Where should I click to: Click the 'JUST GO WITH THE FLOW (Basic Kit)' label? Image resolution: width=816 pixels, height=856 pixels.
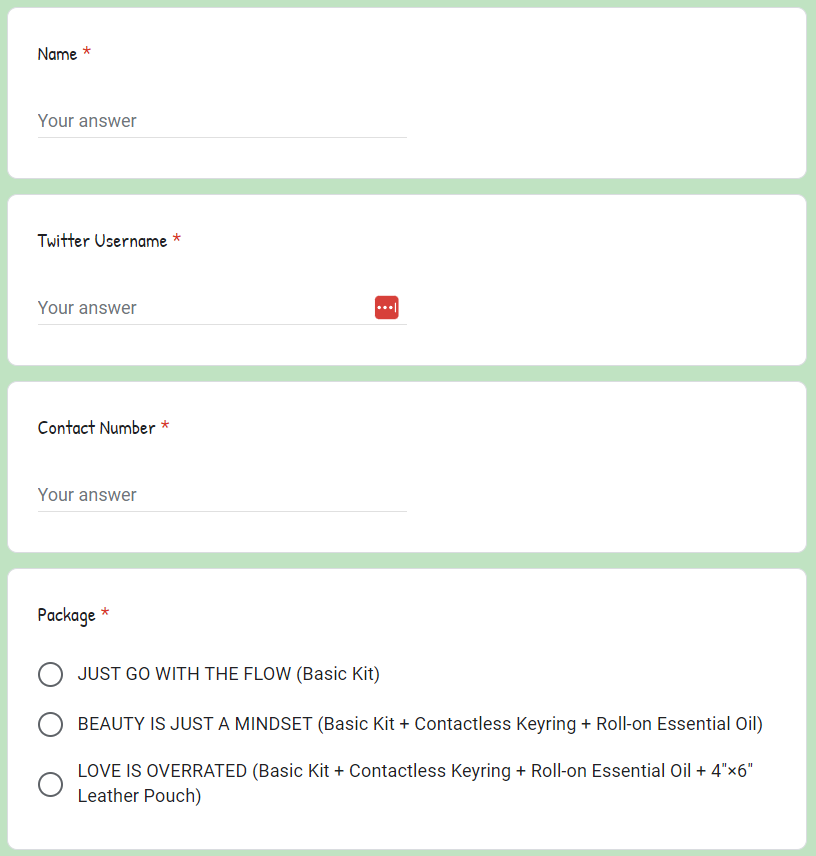click(x=229, y=674)
